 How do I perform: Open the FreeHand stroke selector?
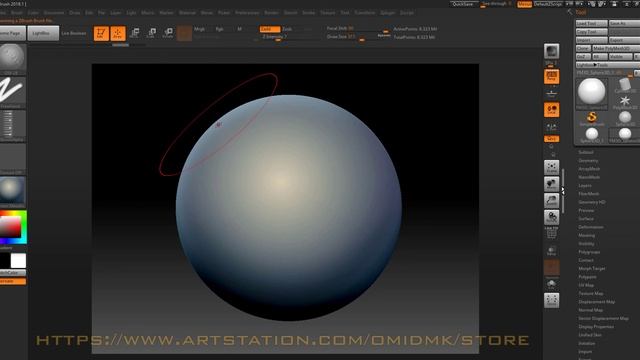13,92
